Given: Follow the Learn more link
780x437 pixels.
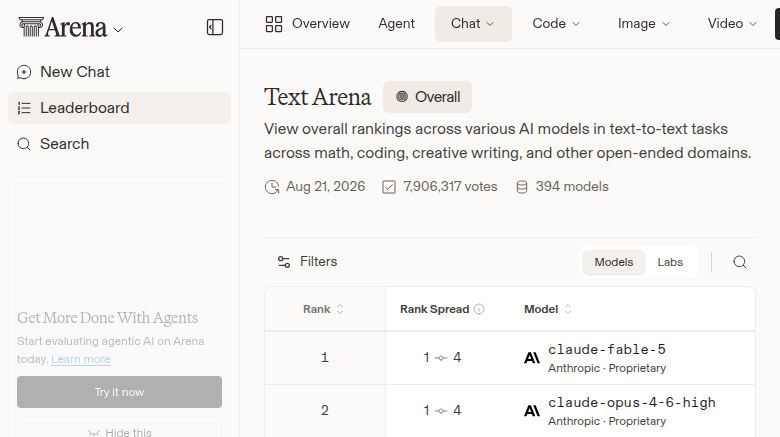Looking at the screenshot, I should (81, 359).
